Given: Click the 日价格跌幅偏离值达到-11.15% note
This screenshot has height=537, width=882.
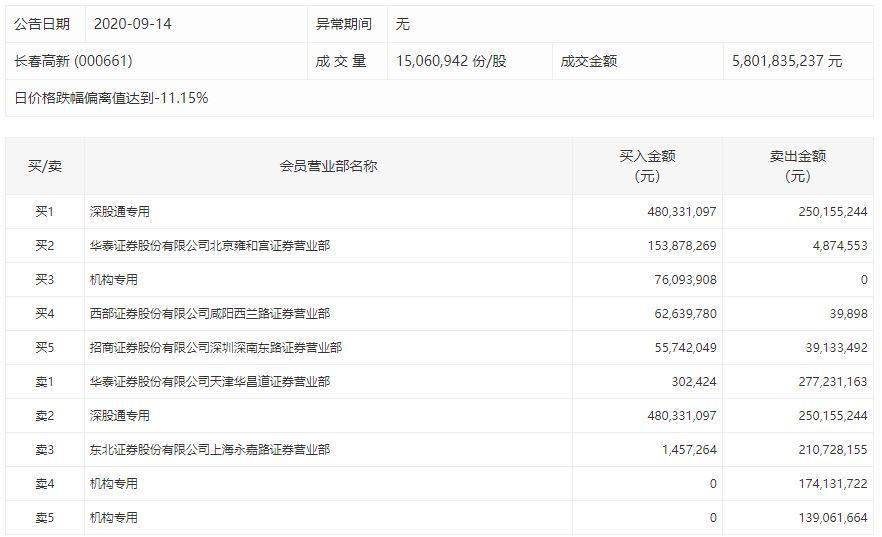Looking at the screenshot, I should tap(111, 98).
